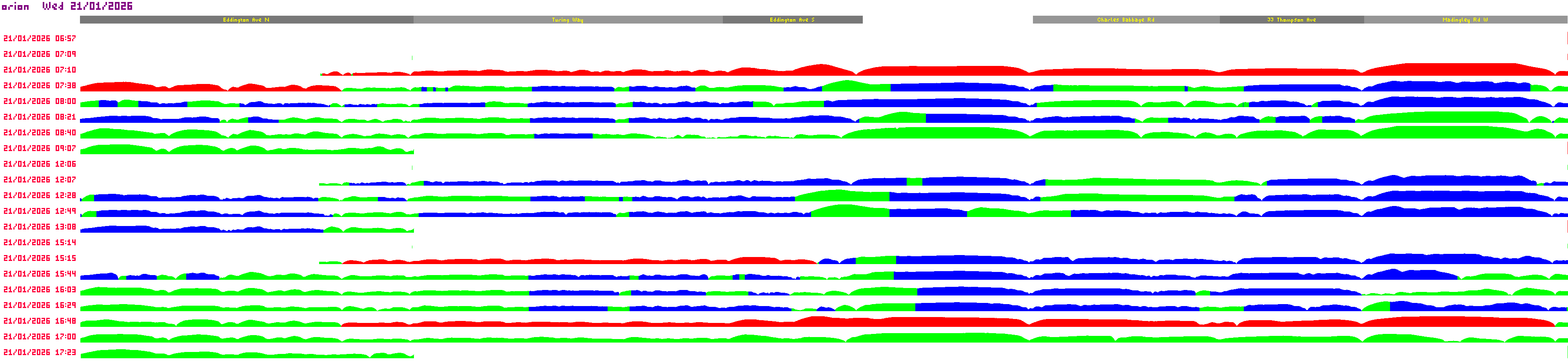Select the 09:07 journey timestamp
This screenshot has height=361, width=1568.
pos(40,148)
